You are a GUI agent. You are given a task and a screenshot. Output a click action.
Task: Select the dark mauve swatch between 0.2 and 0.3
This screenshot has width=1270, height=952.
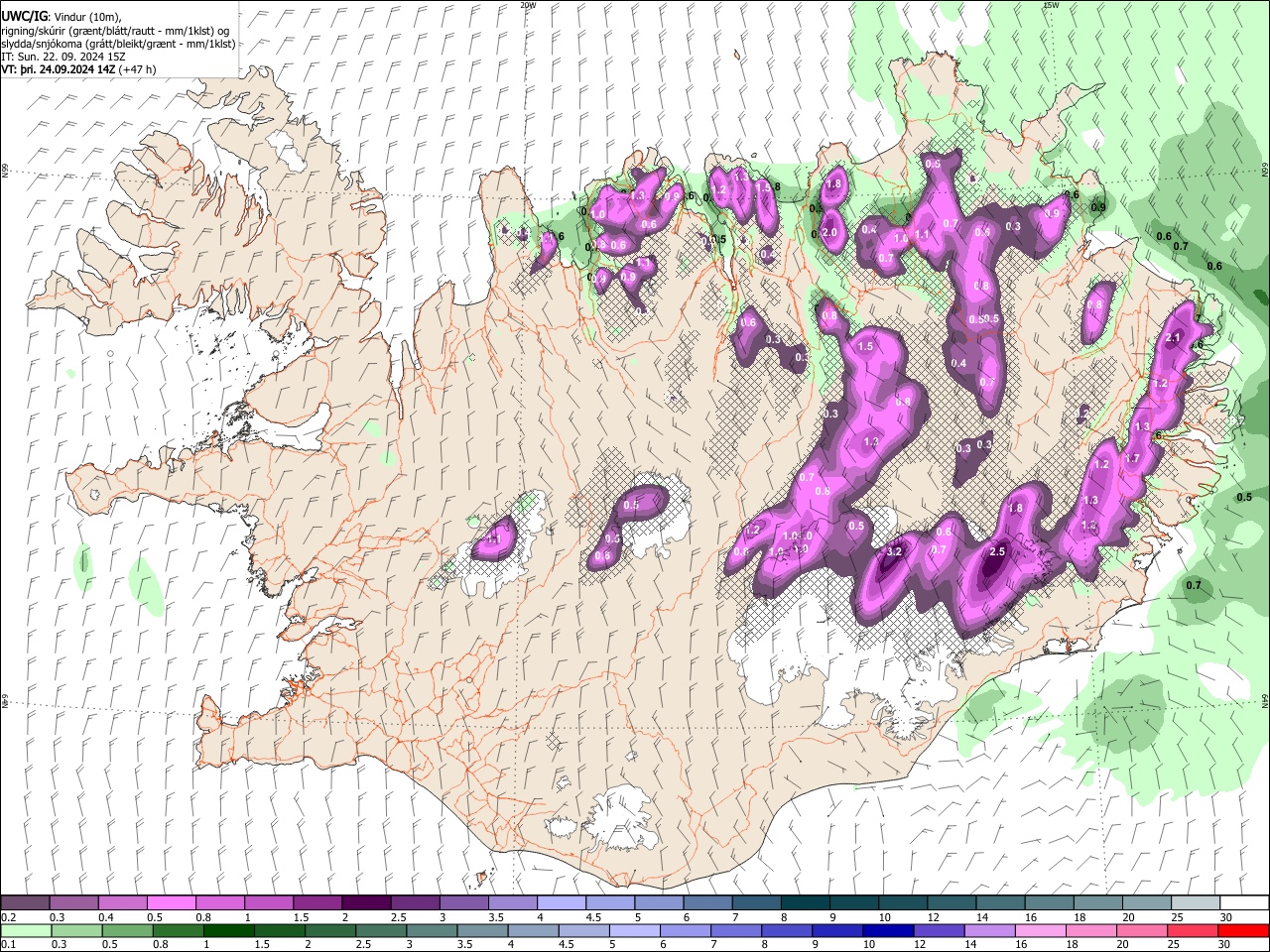[25, 902]
